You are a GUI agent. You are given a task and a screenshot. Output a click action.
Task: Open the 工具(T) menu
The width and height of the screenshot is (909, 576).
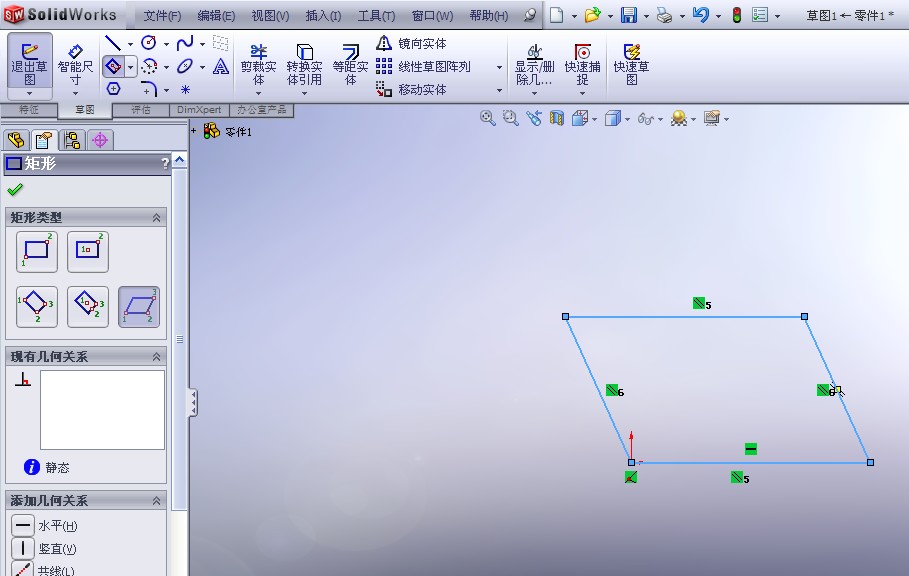click(x=376, y=16)
